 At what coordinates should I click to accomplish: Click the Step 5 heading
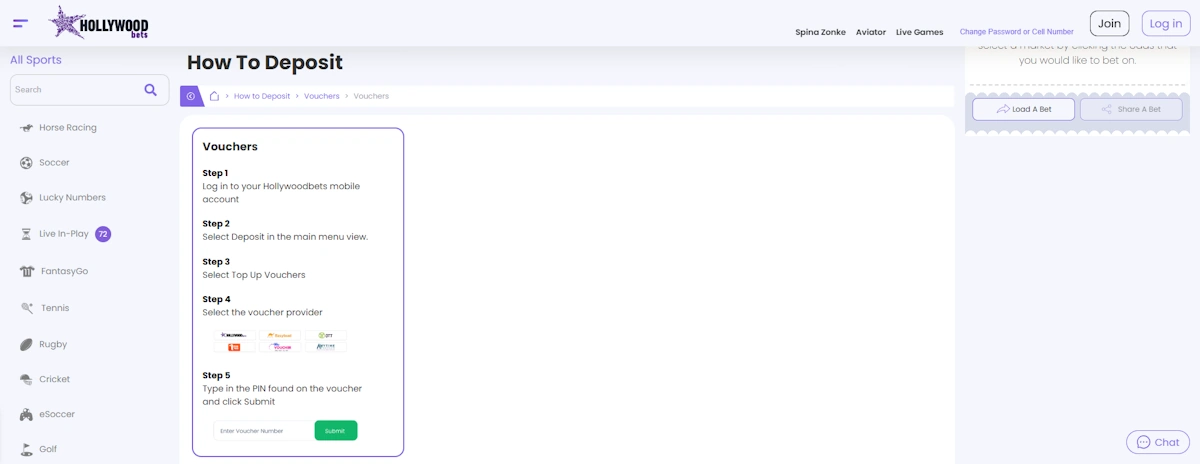click(x=216, y=376)
